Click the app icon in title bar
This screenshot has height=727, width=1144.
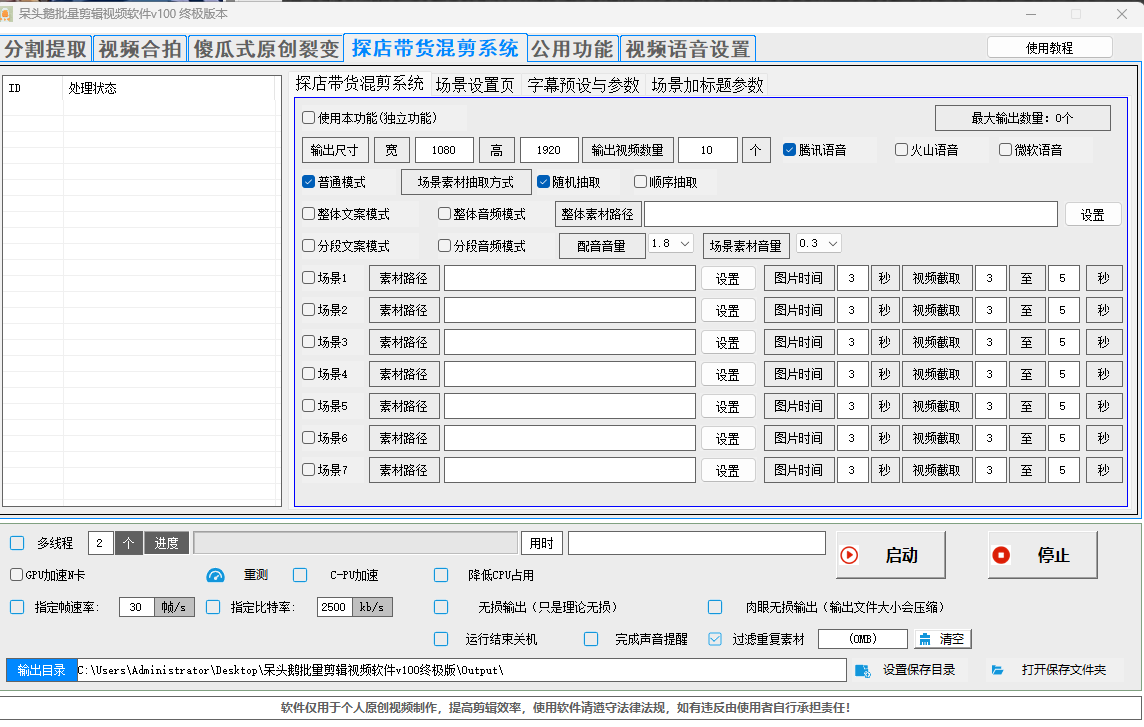point(9,14)
